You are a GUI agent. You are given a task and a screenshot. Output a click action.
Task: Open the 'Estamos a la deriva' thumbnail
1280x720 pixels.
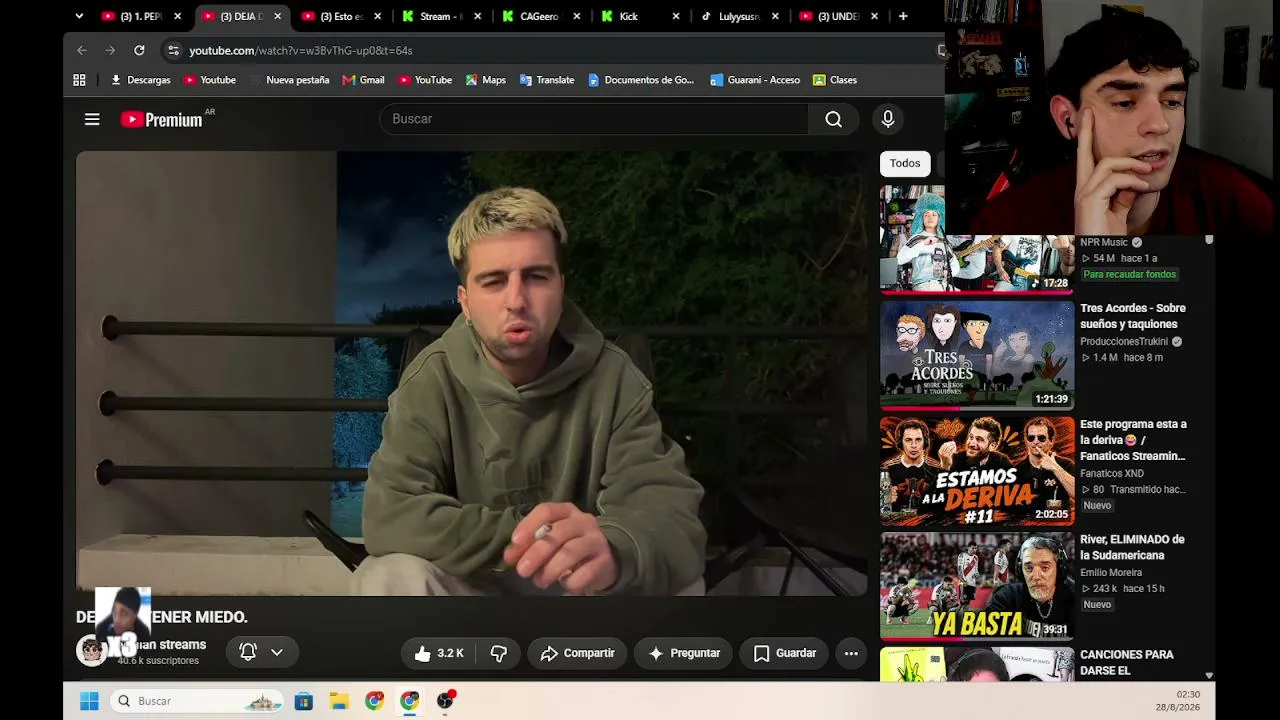click(977, 471)
